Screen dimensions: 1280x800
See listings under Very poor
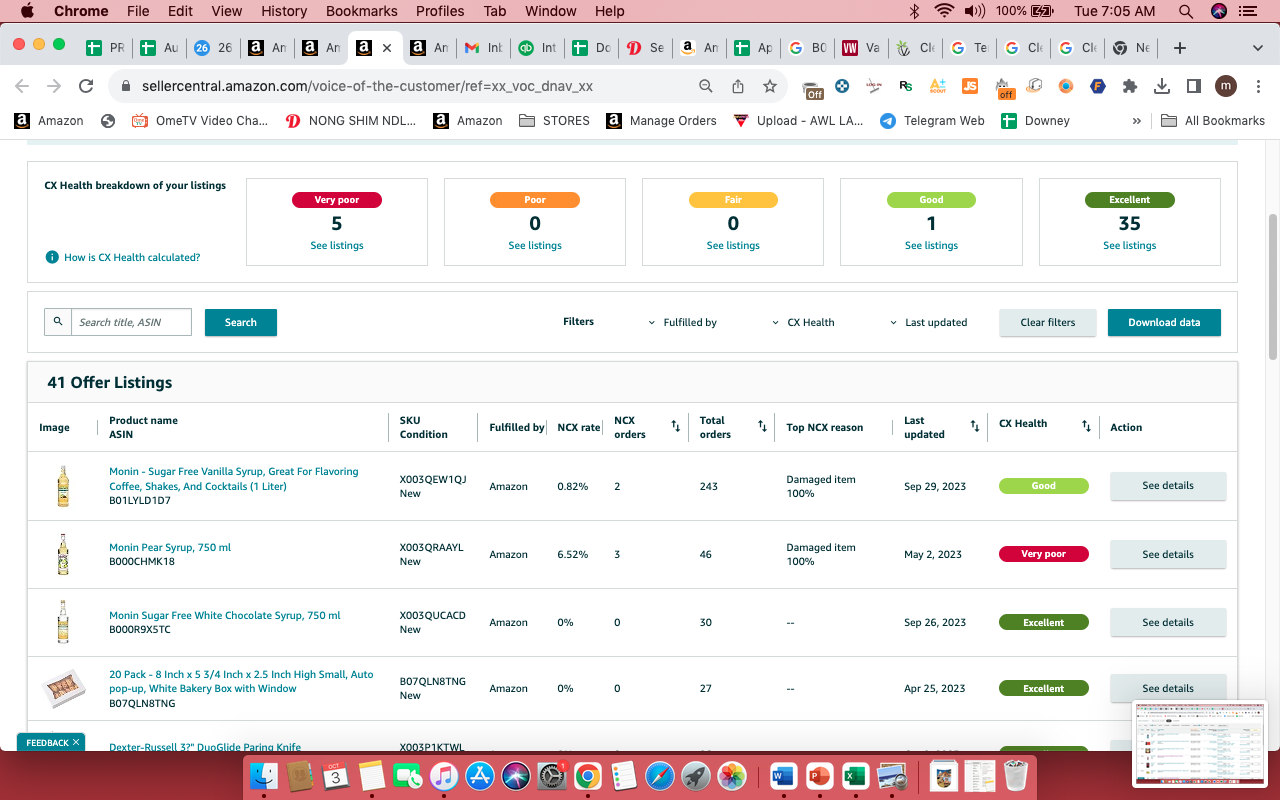[337, 245]
